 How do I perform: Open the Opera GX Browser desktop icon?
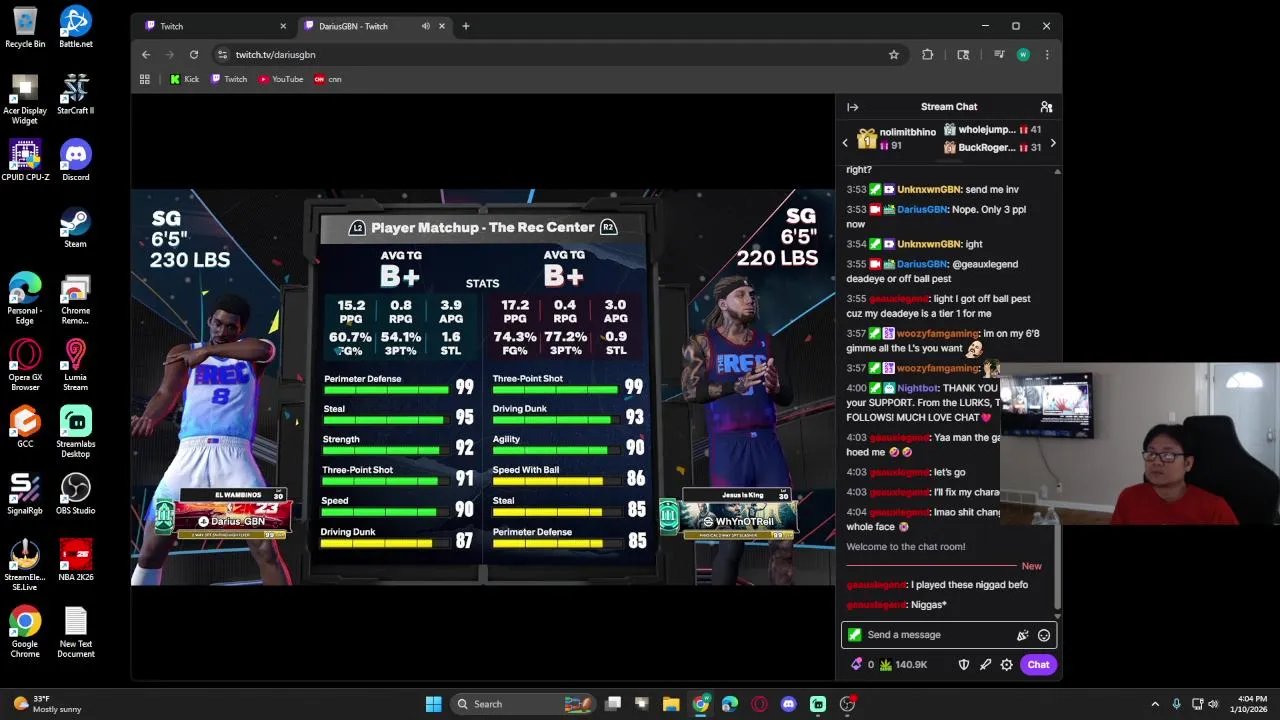pyautogui.click(x=25, y=365)
